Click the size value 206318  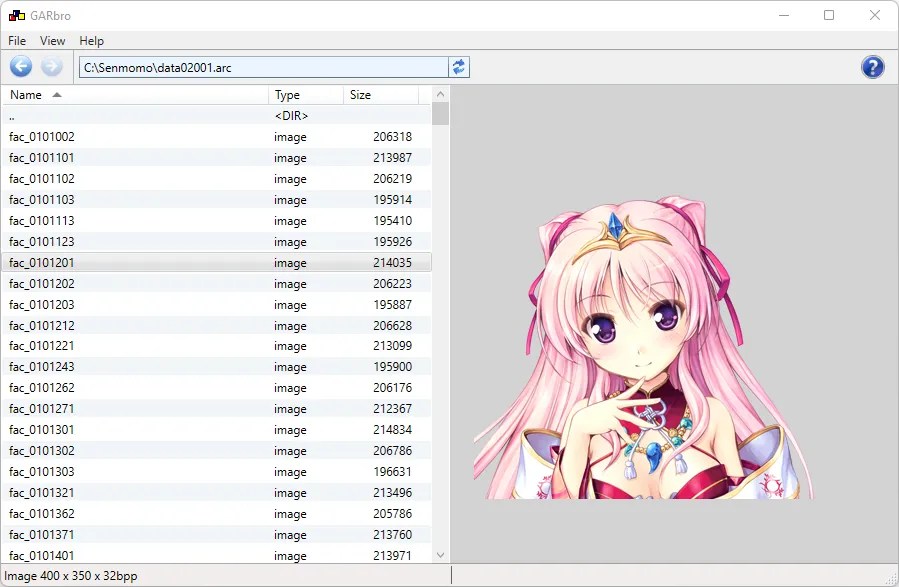tap(392, 137)
